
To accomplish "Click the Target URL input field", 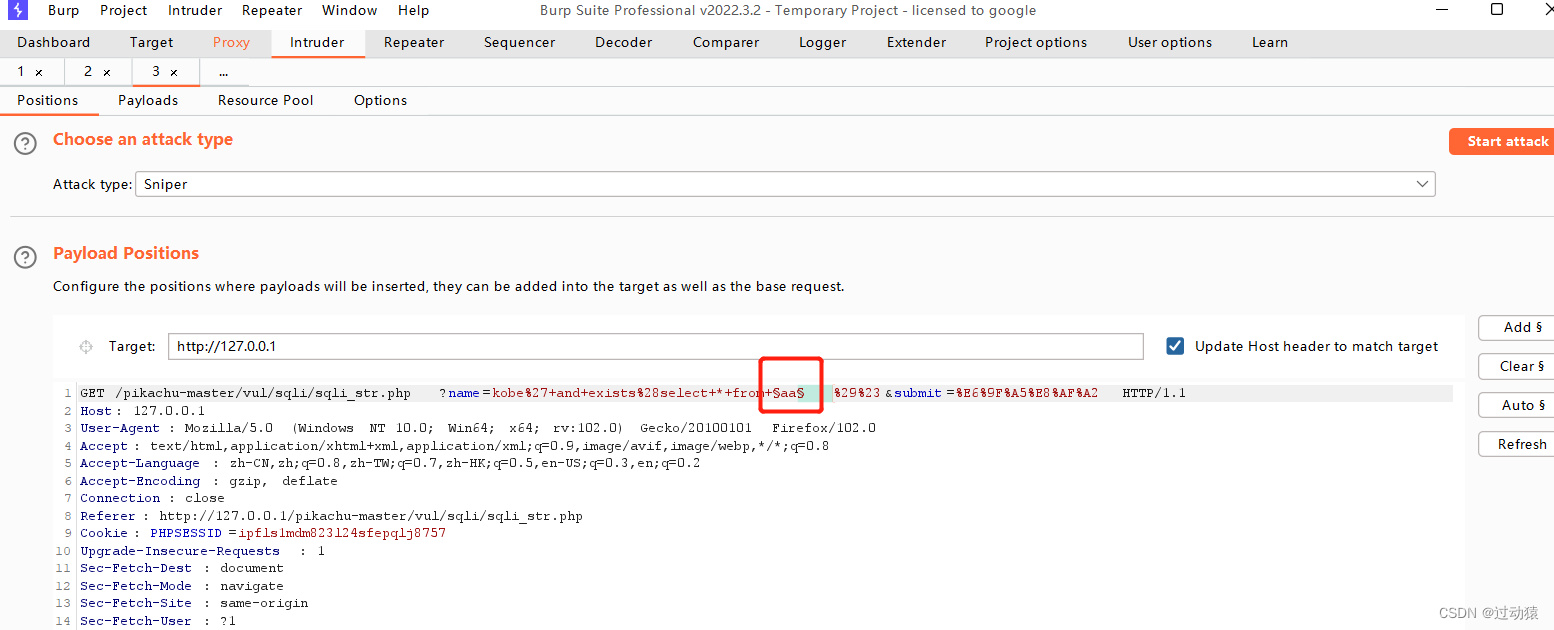I will 655,346.
